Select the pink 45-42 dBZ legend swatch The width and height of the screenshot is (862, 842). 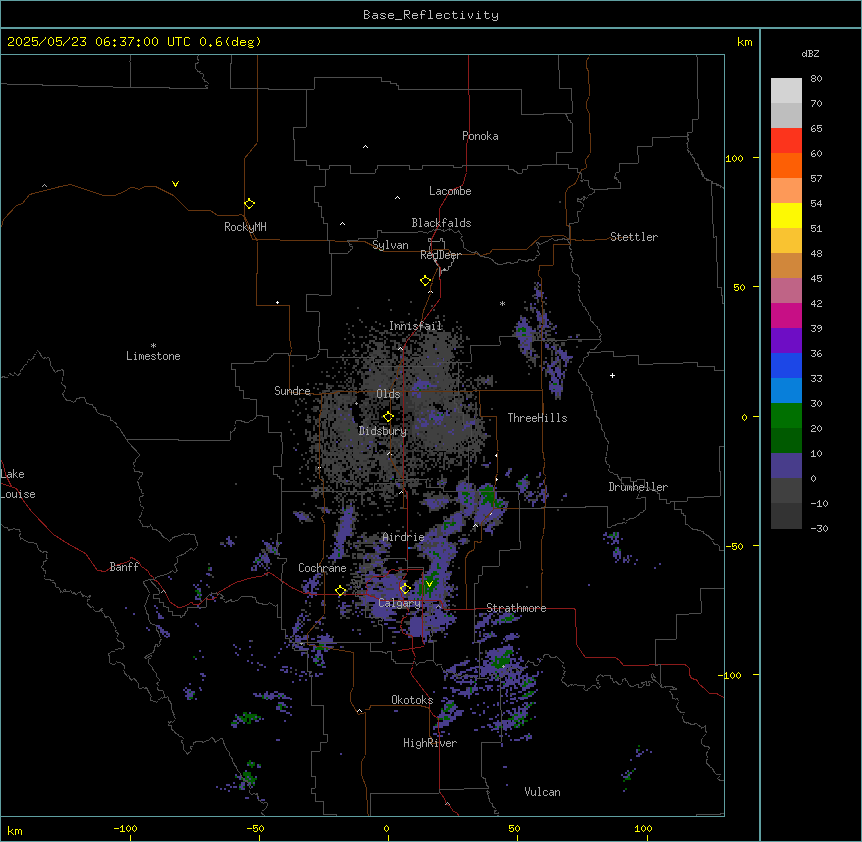point(786,290)
